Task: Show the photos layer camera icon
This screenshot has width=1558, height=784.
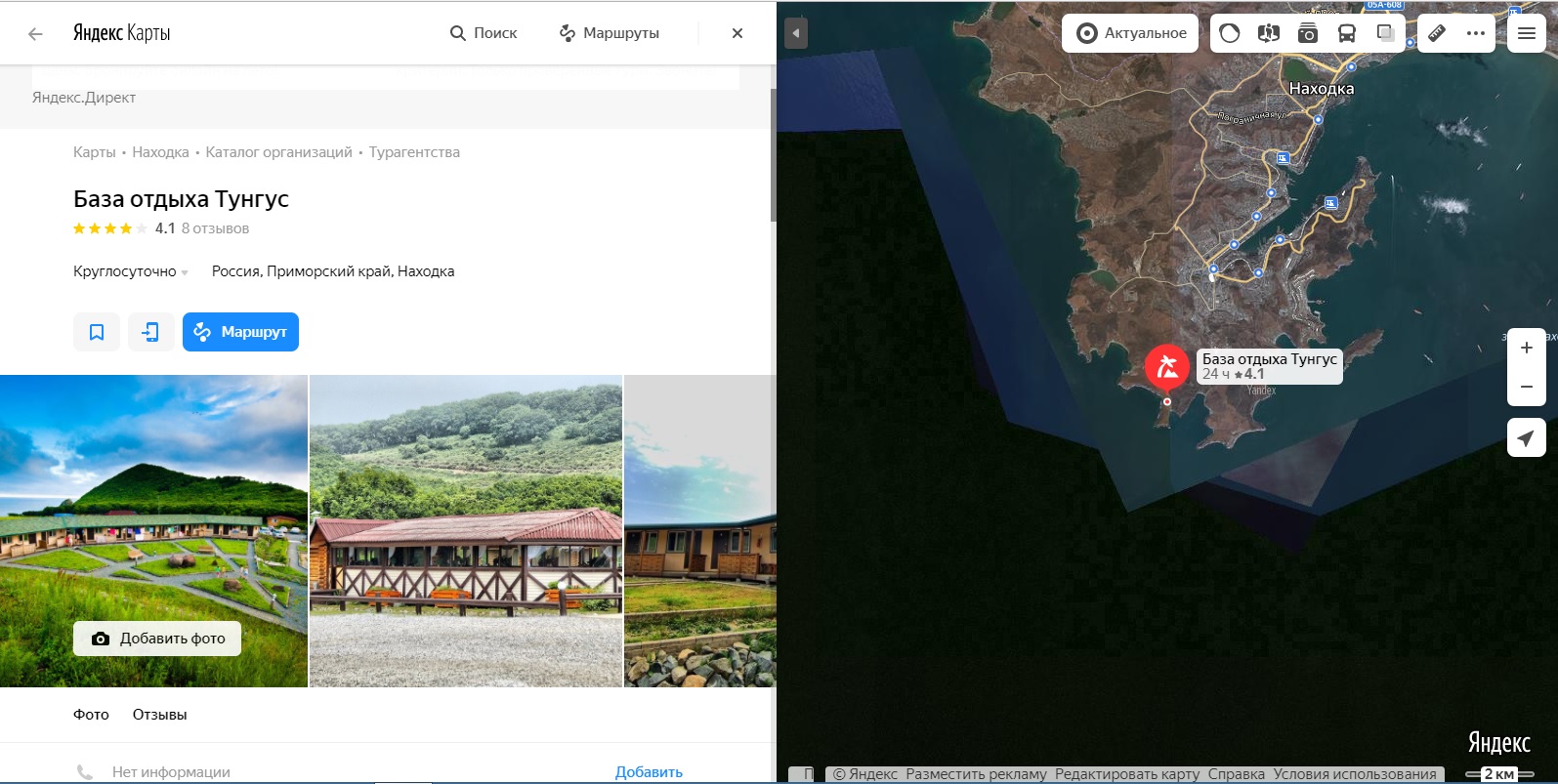Action: [1308, 33]
